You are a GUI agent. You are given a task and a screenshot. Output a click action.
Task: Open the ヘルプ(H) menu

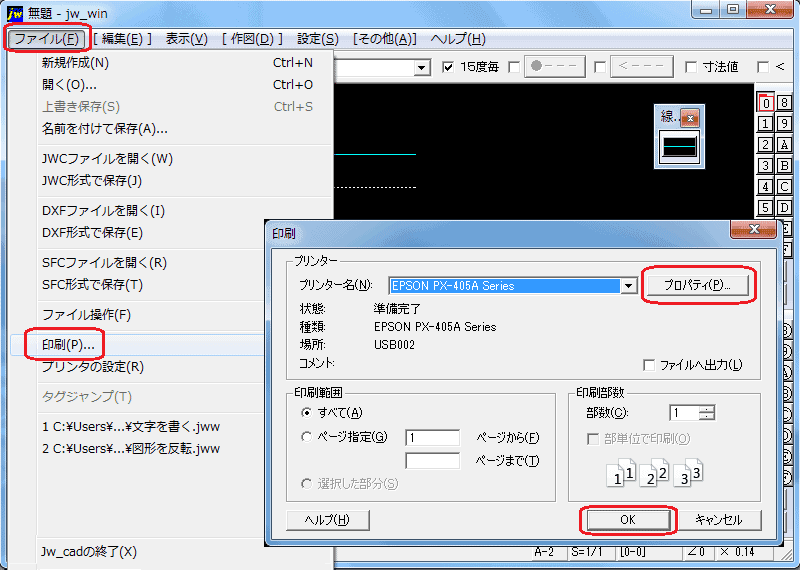[x=458, y=39]
